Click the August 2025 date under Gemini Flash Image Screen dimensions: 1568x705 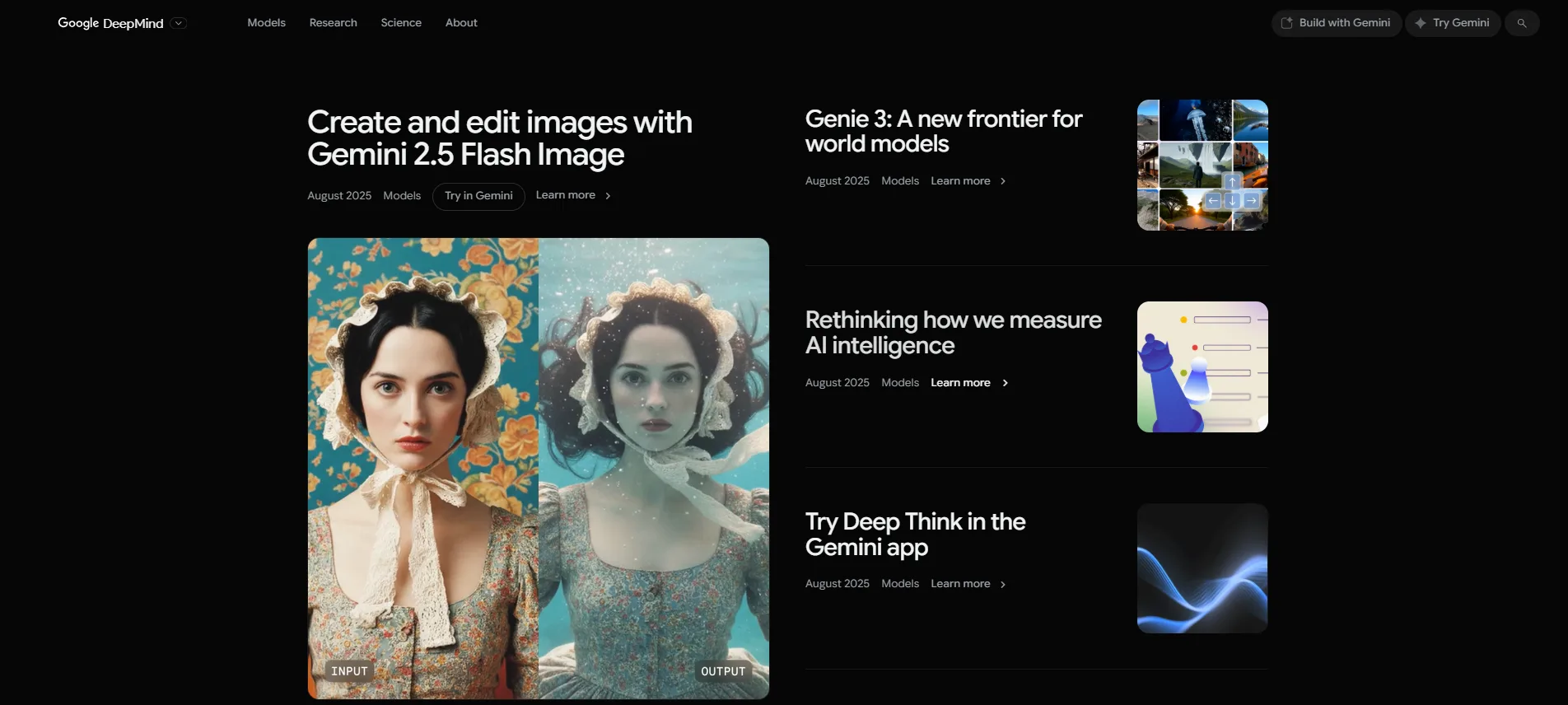tap(339, 196)
